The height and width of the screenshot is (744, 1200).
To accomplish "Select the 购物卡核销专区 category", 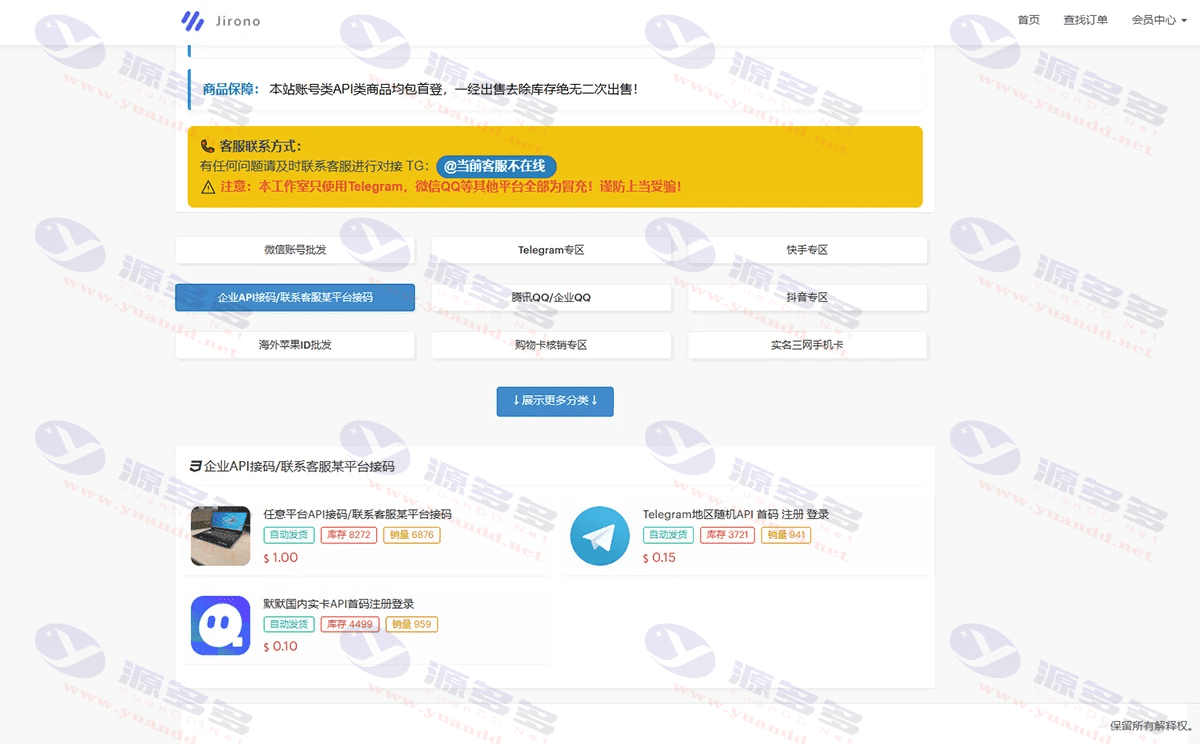I will [x=551, y=345].
